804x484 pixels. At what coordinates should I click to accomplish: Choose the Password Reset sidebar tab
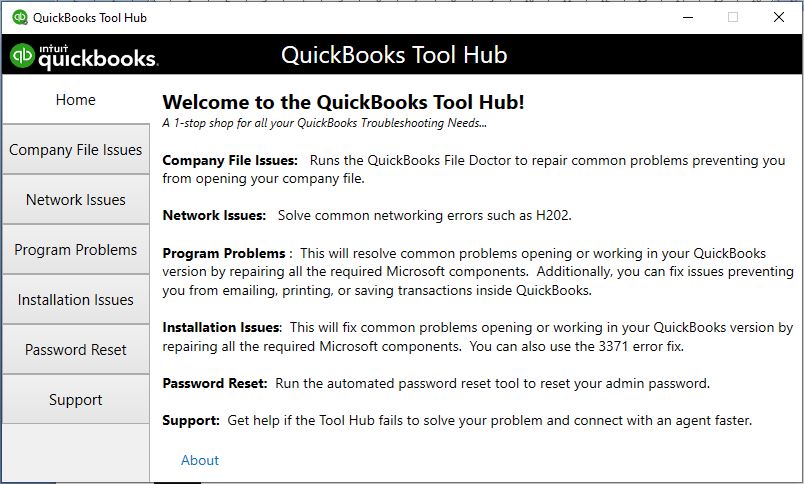tap(76, 350)
